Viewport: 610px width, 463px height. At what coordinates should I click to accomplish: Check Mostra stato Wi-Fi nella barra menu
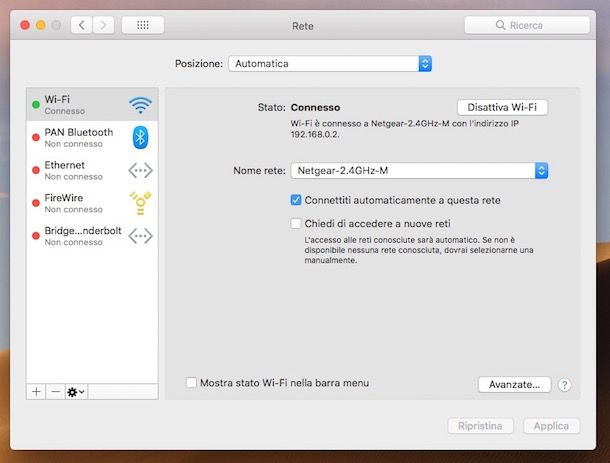[192, 382]
